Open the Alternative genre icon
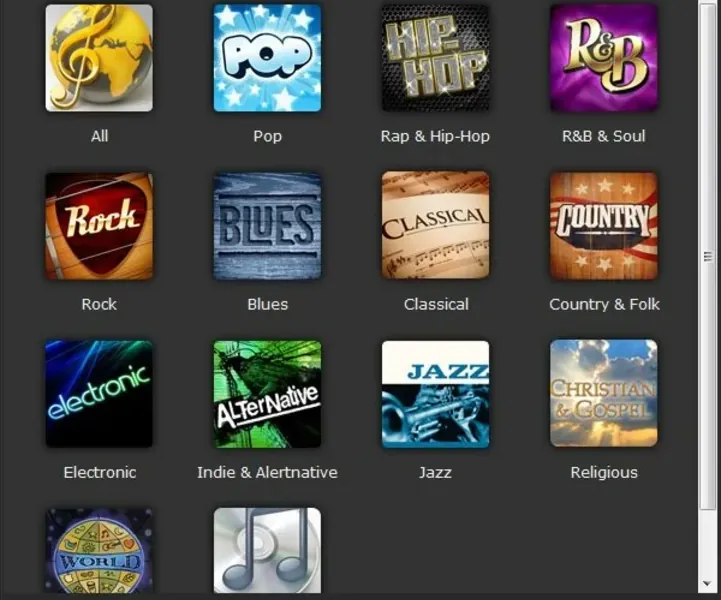This screenshot has height=600, width=721. tap(267, 394)
